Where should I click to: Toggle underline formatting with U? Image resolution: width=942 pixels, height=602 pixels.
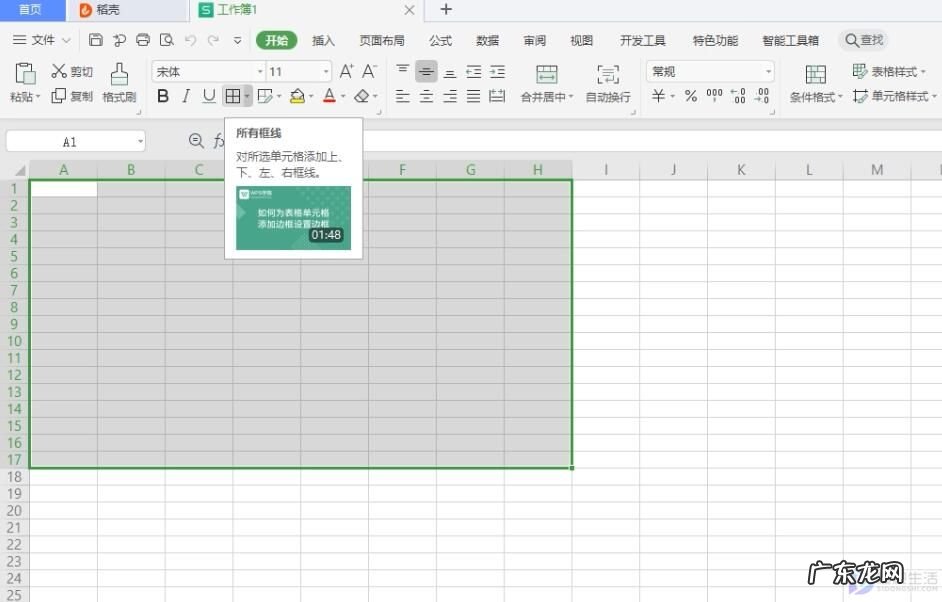click(x=211, y=96)
